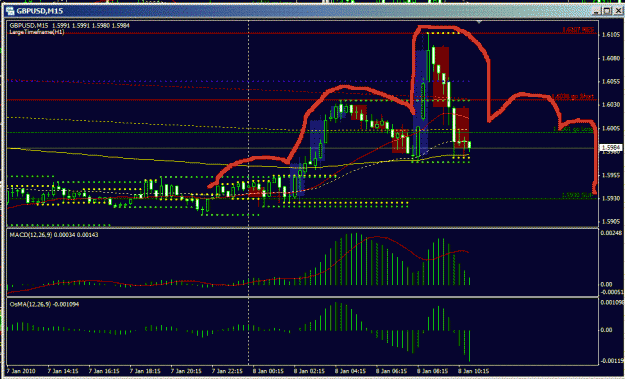This screenshot has width=625, height=379.
Task: Click the MACD(12,26,9) indicator label
Action: (x=54, y=235)
